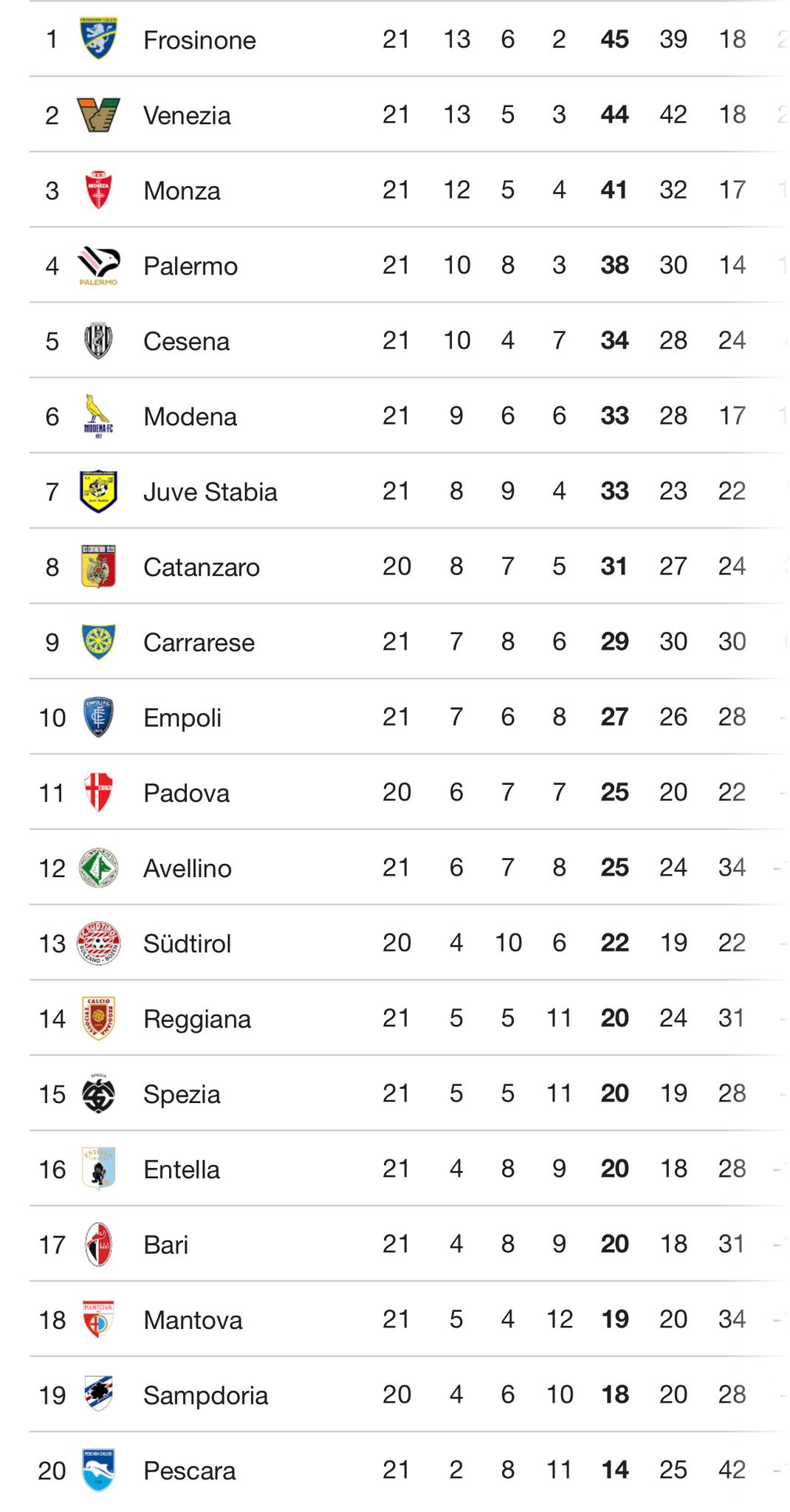Select the Bari rooster crest

[98, 1244]
